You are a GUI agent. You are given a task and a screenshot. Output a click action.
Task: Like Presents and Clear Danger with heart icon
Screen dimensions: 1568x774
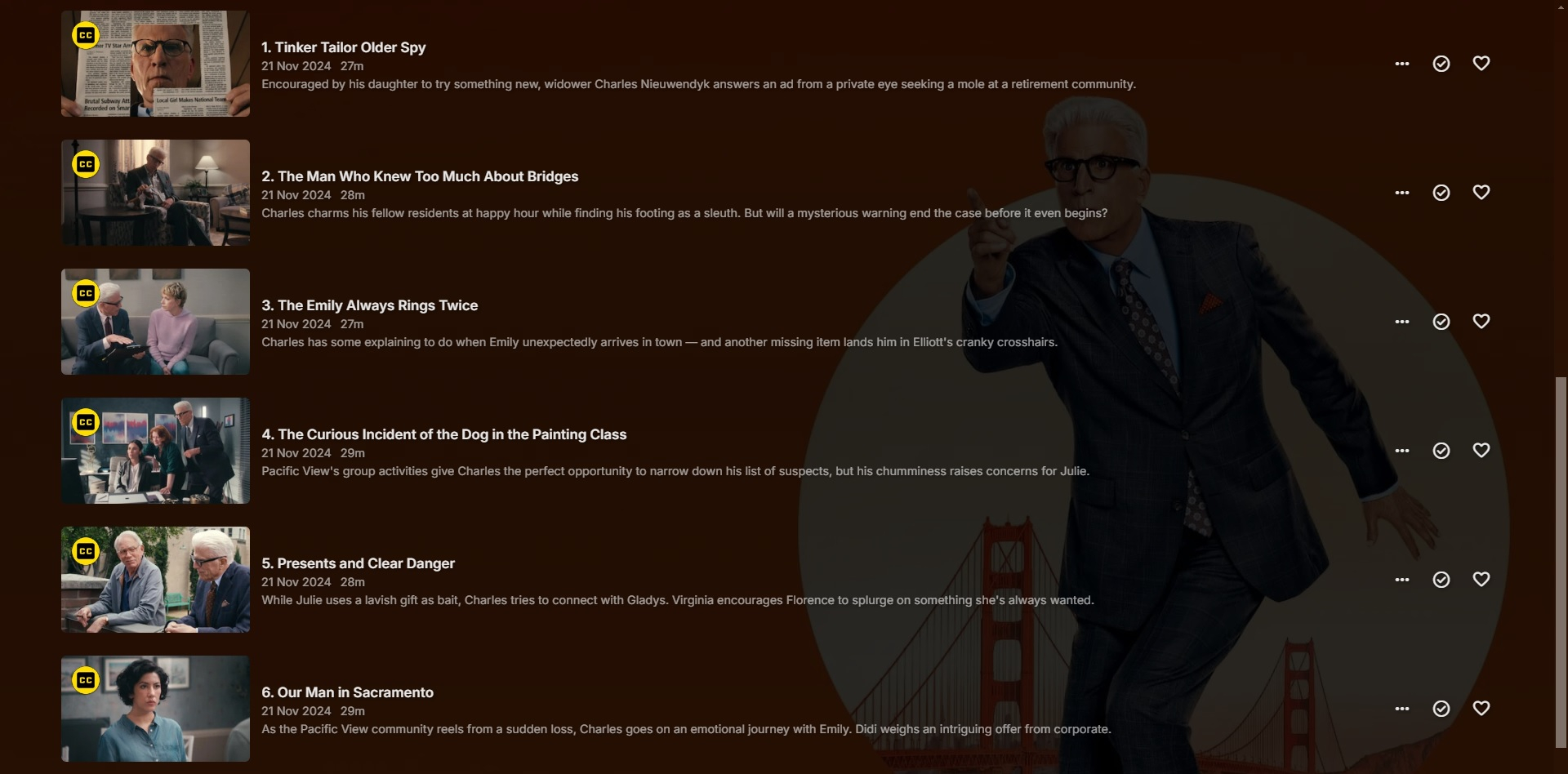1481,579
